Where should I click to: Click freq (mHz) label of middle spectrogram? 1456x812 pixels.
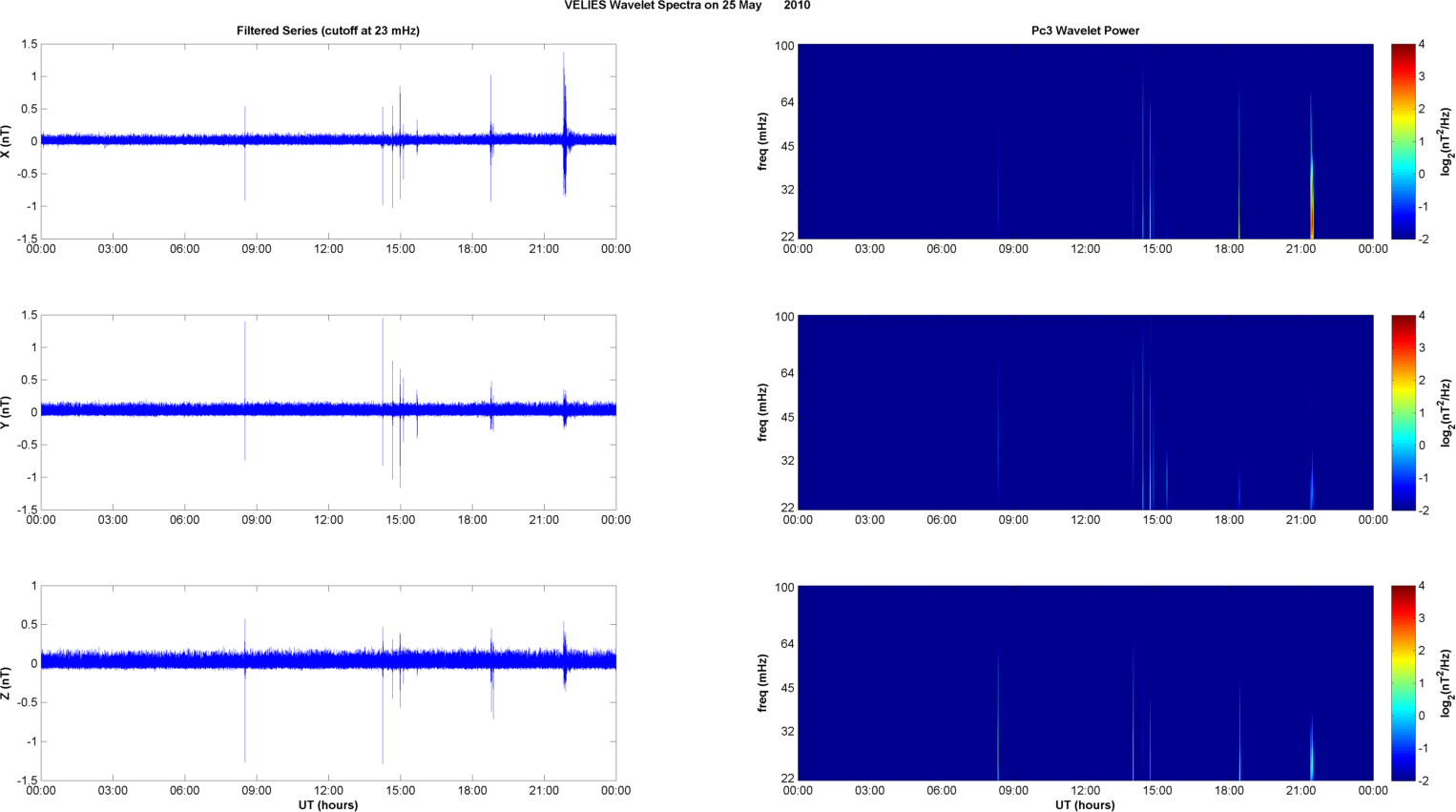(763, 412)
